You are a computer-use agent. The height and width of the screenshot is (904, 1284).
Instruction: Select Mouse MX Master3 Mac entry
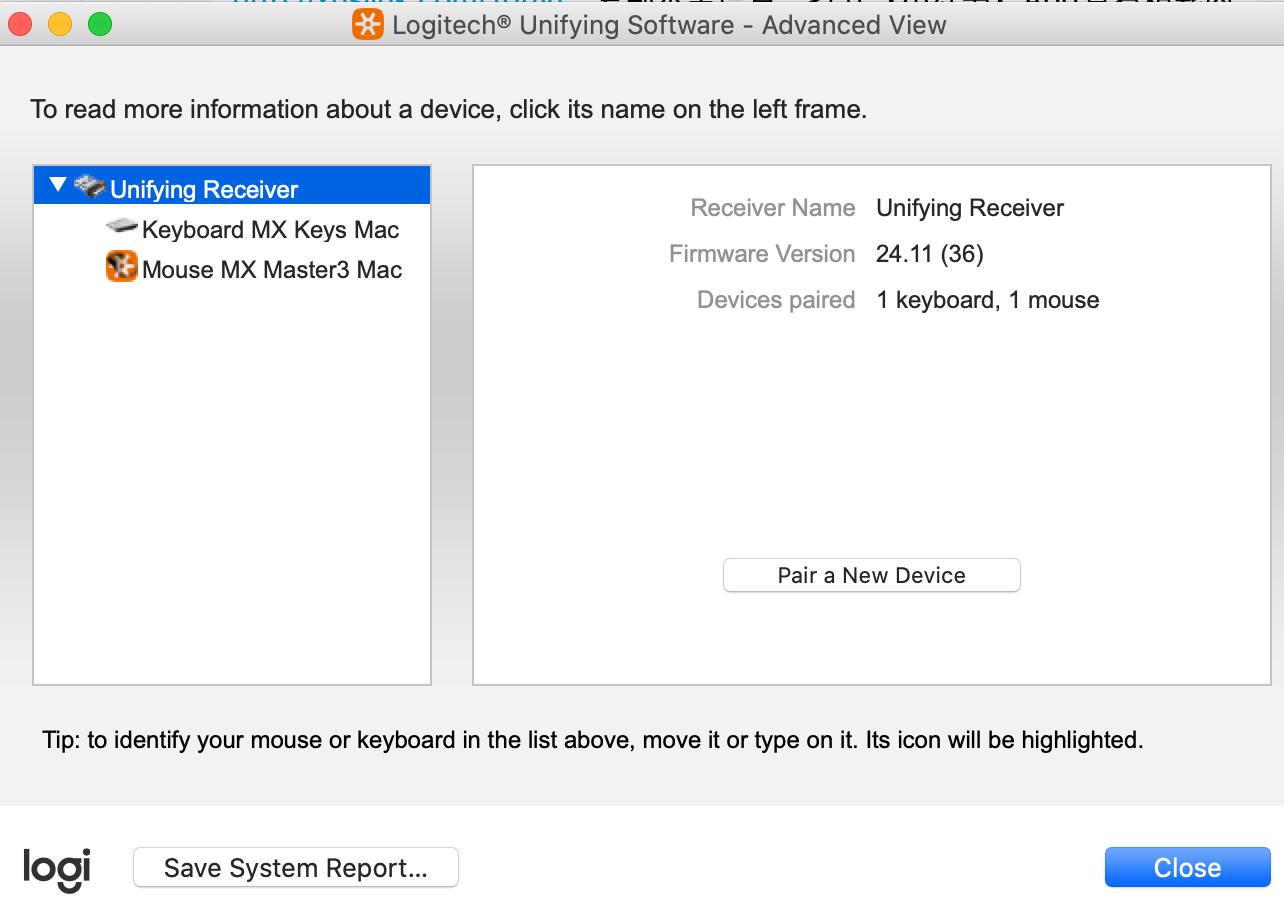click(272, 270)
